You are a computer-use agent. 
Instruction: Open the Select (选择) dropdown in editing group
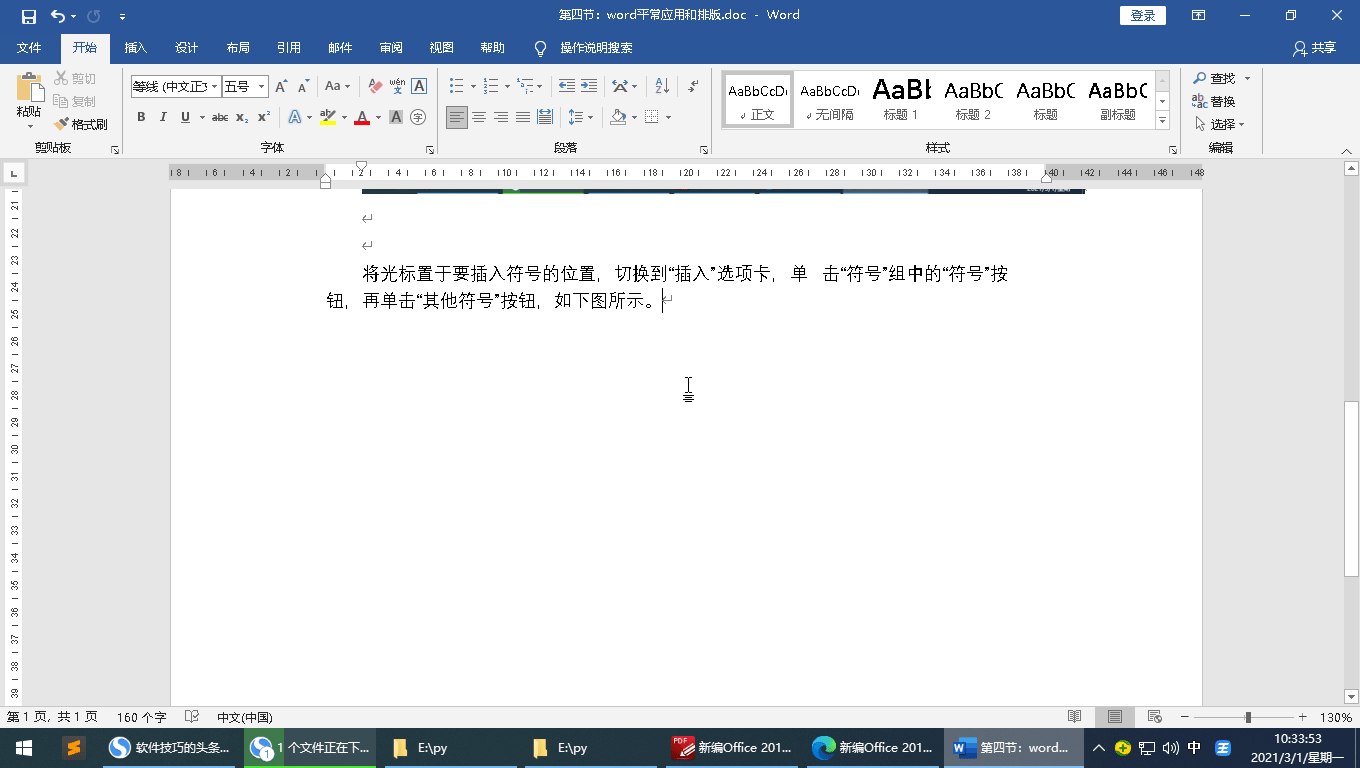coord(1220,124)
